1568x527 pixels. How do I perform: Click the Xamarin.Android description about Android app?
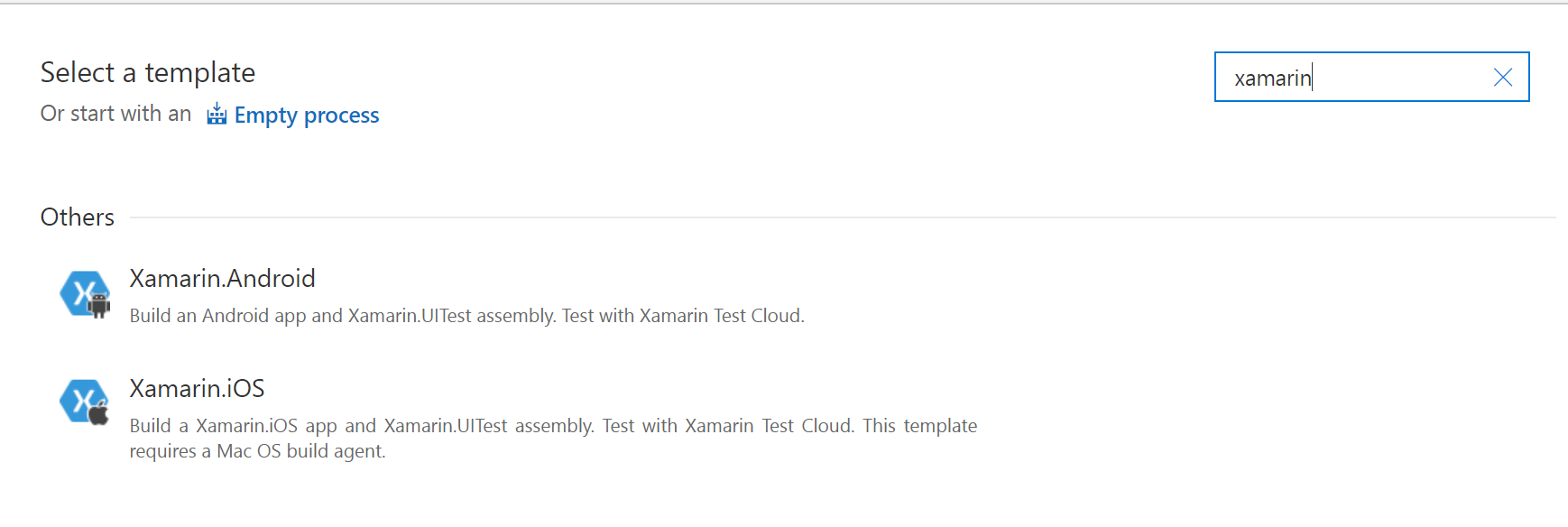466,316
